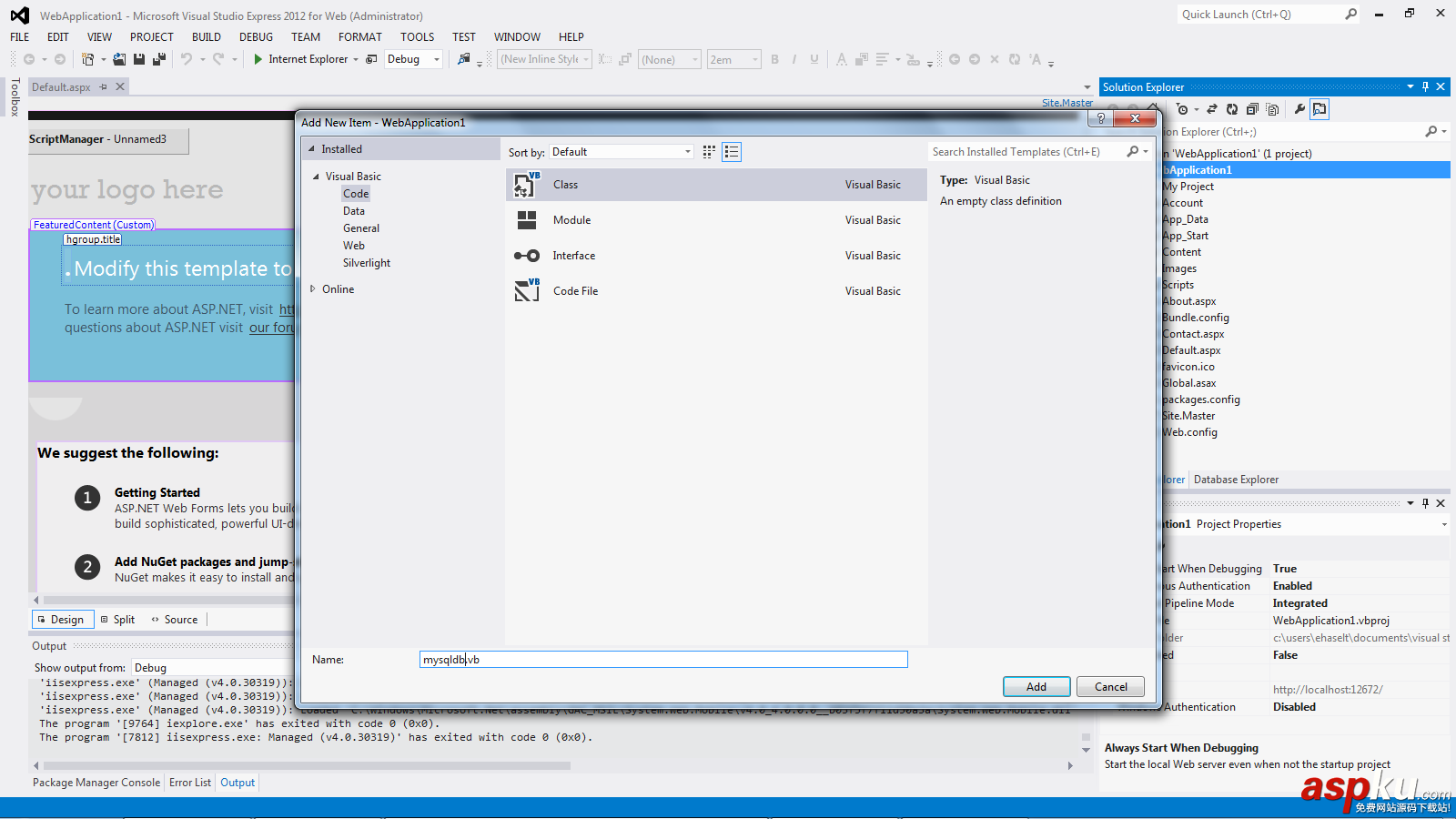
Task: Switch to Split view tab
Action: 117,620
